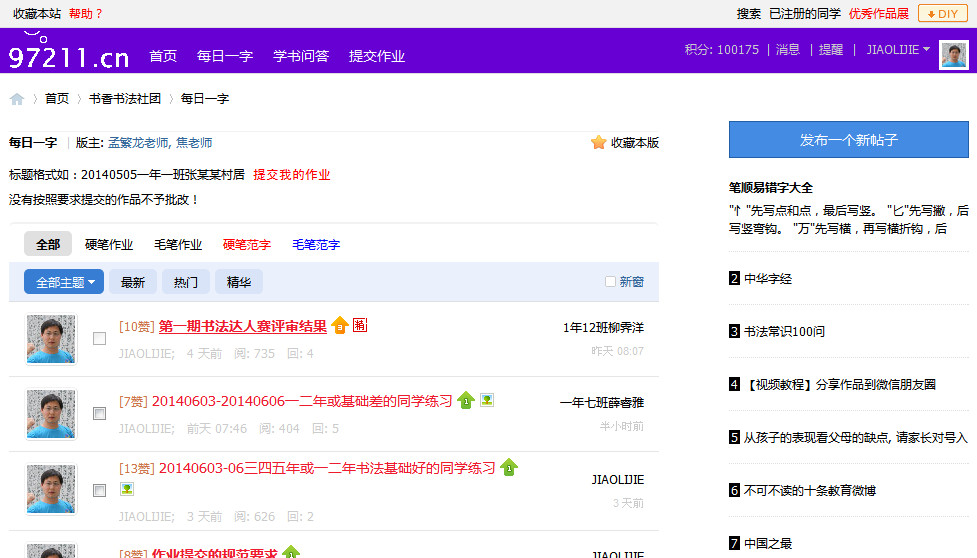Click the orange pin icon on 第一期书法达人赛评审结果
The width and height of the screenshot is (977, 558).
coord(340,325)
